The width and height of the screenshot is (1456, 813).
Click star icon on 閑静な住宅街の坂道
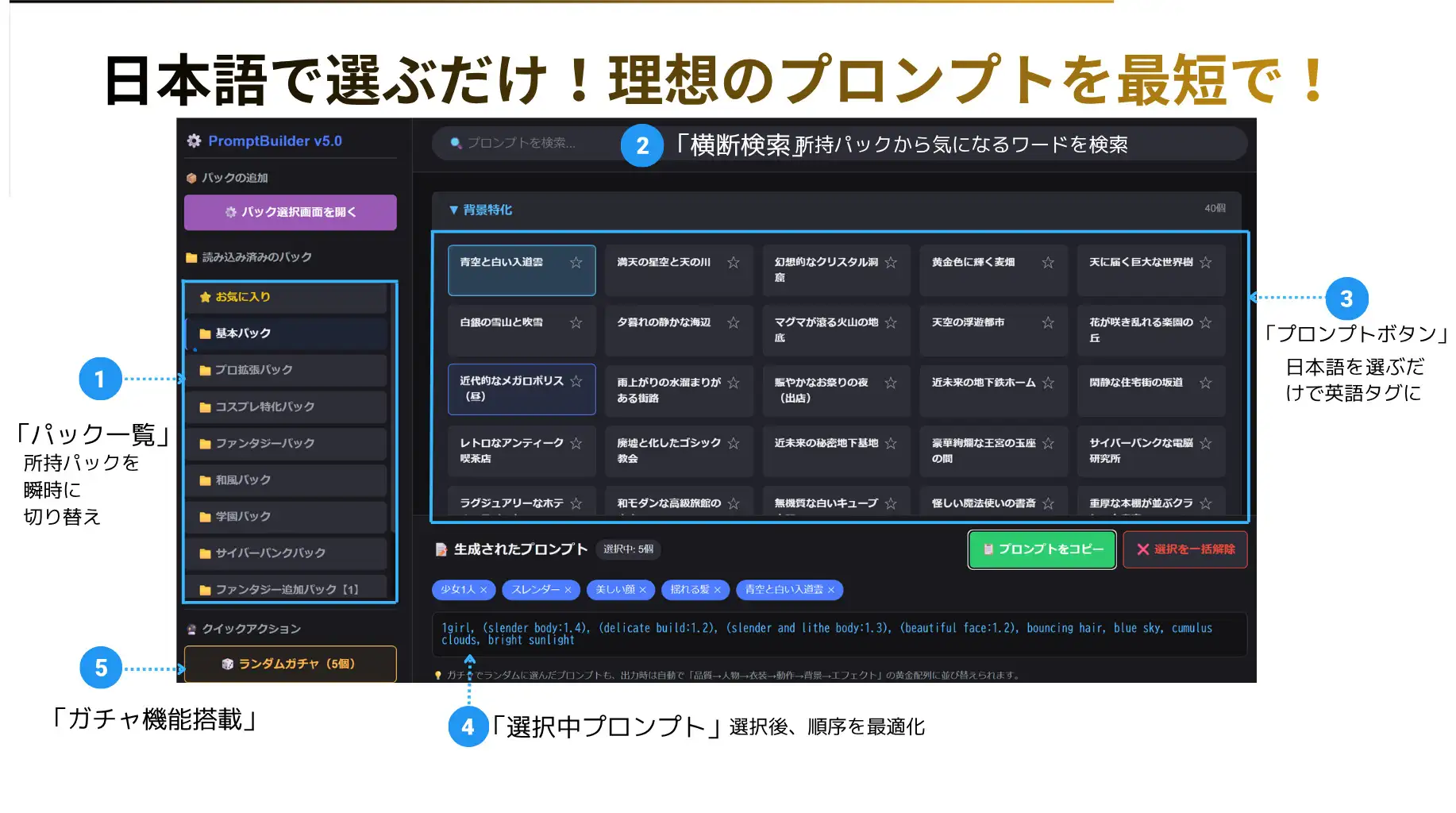click(1206, 383)
